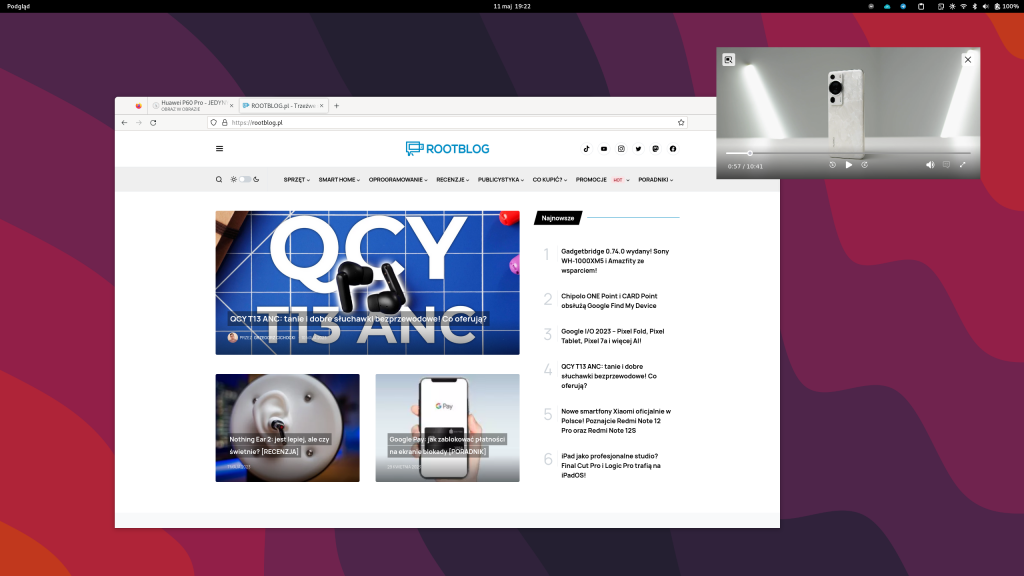1024x576 pixels.
Task: Open the YouTube social icon
Action: [x=603, y=148]
